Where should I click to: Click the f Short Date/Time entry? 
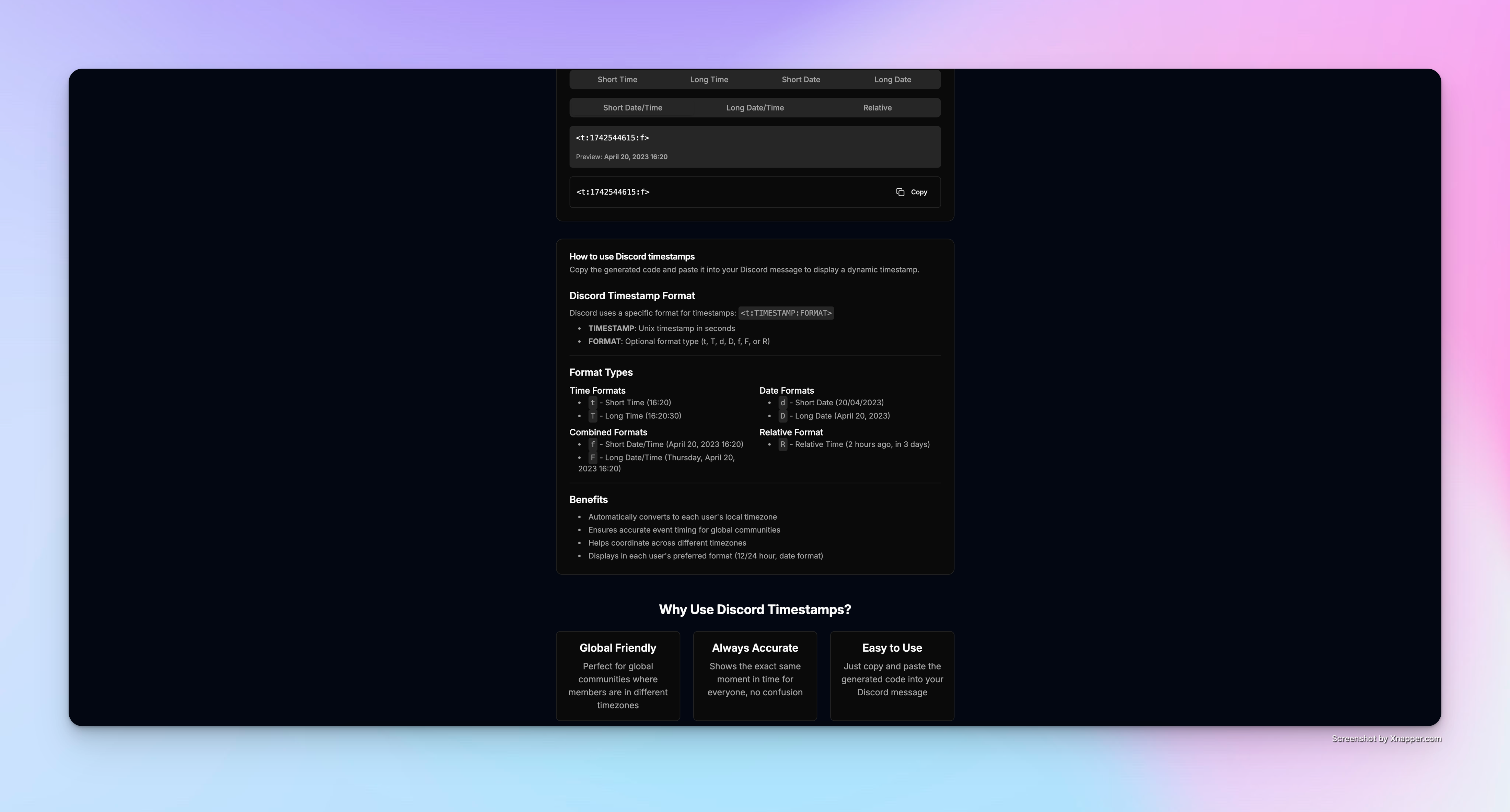(665, 444)
